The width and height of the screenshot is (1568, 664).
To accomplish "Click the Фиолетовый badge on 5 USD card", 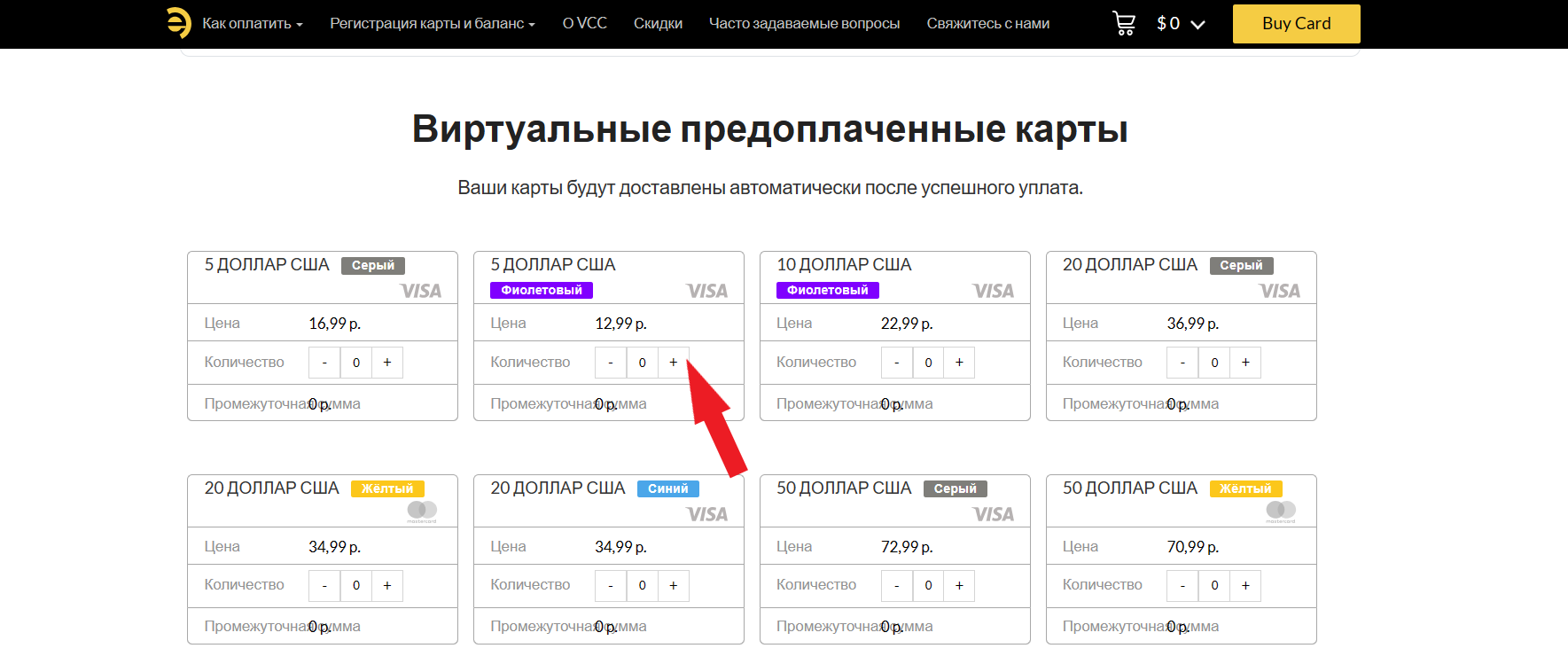I will (542, 290).
